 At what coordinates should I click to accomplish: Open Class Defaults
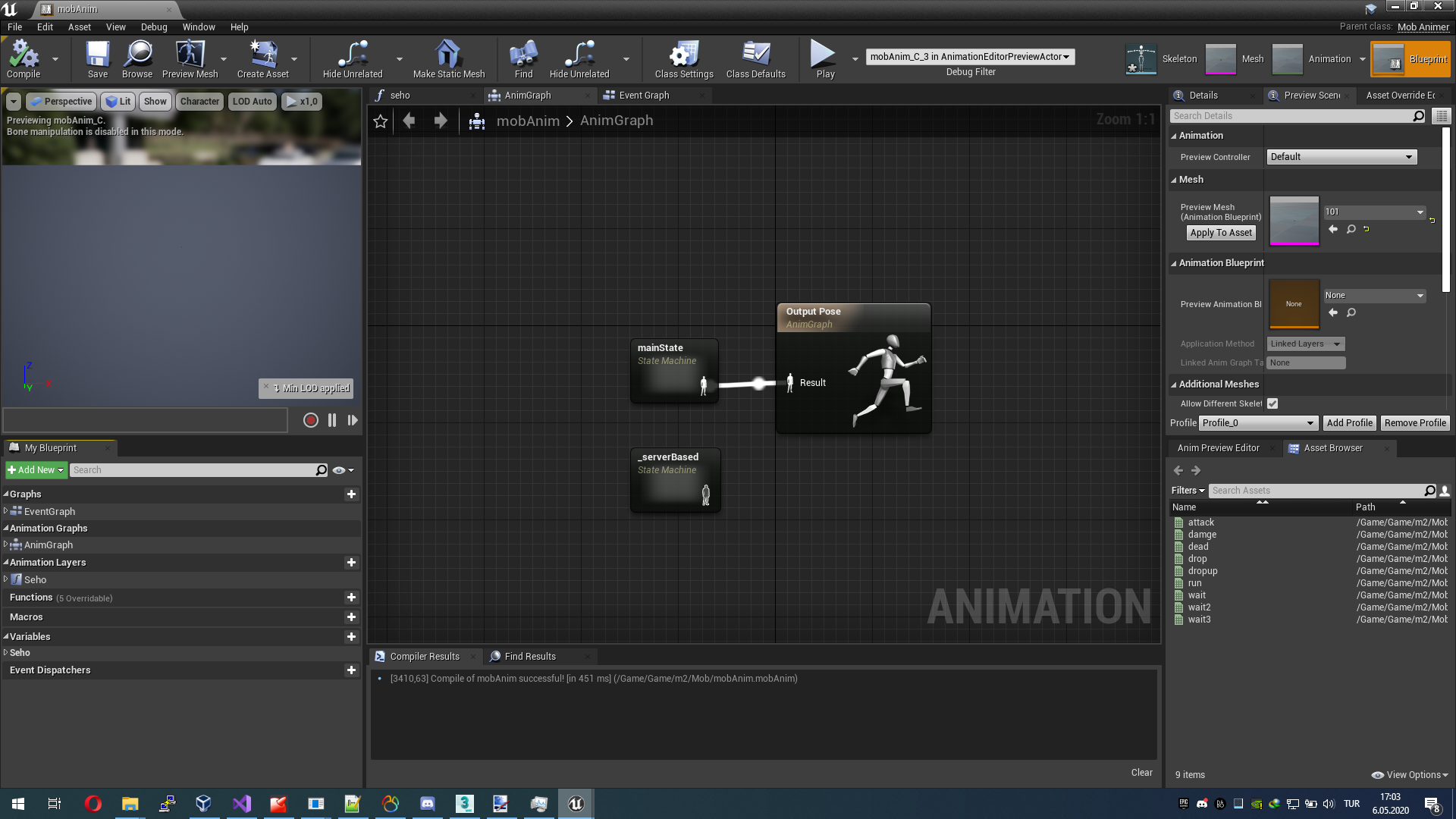click(756, 58)
